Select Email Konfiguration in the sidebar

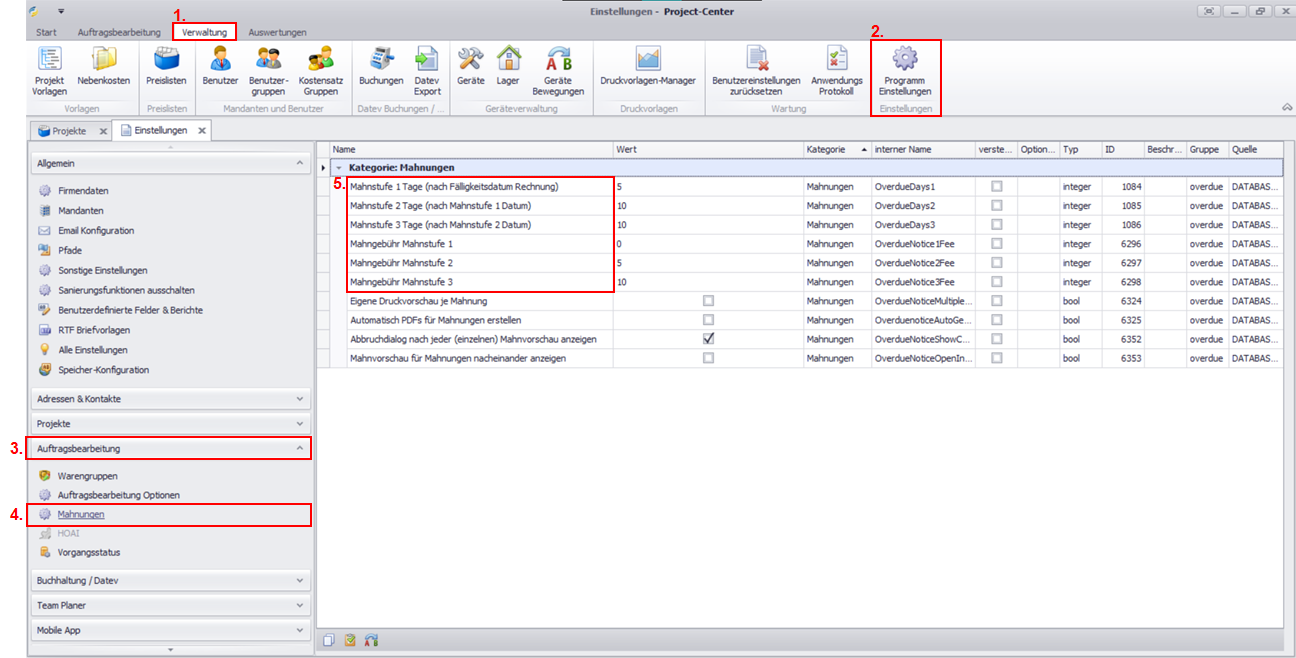coord(95,231)
